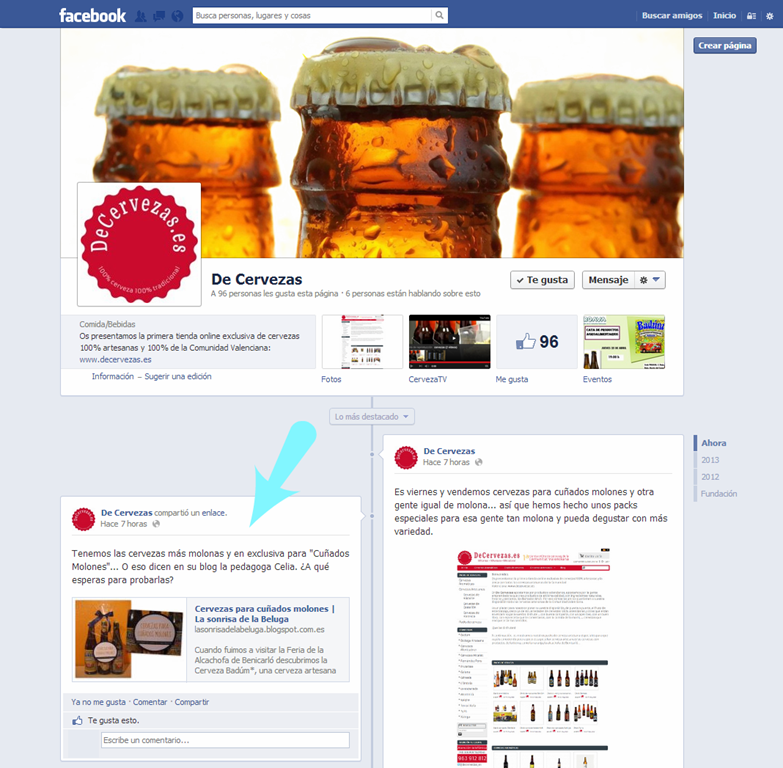
Task: Click the De Cervezas avatar in shared link post
Action: pyautogui.click(x=83, y=519)
